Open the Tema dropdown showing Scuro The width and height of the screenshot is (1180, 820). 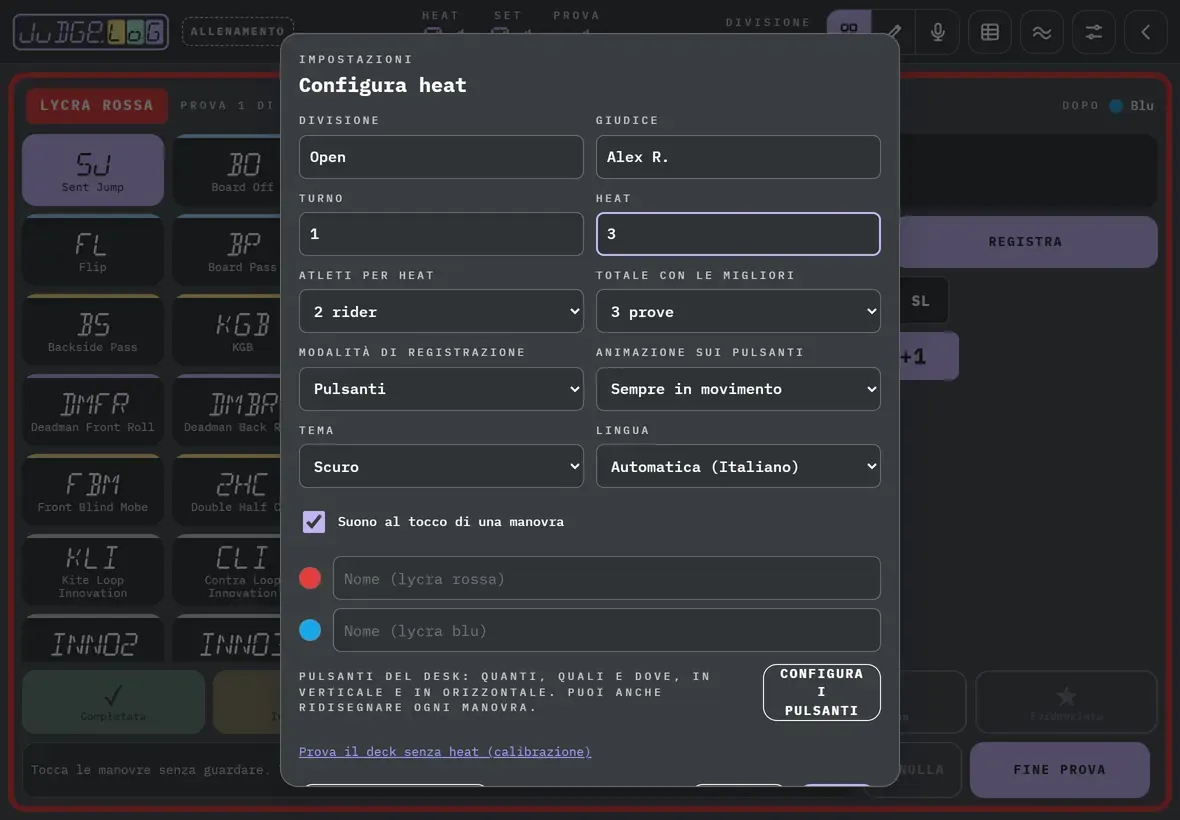(441, 466)
